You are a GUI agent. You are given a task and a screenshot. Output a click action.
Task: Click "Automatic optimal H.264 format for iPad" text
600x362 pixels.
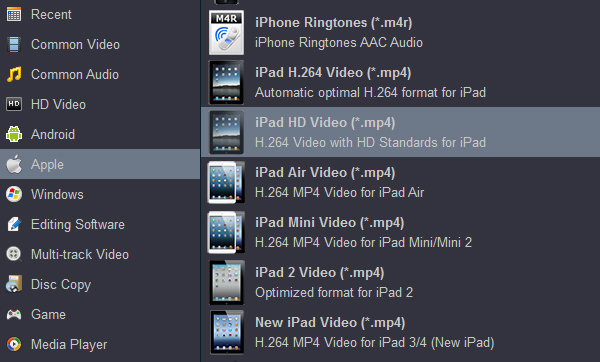[x=370, y=93]
